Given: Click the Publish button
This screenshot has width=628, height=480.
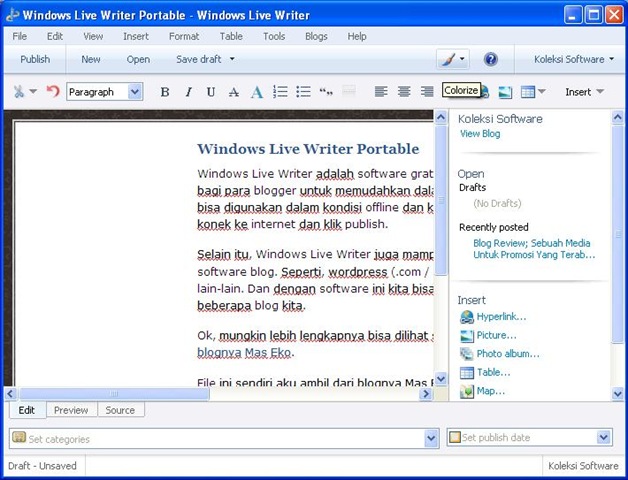Looking at the screenshot, I should tap(35, 59).
